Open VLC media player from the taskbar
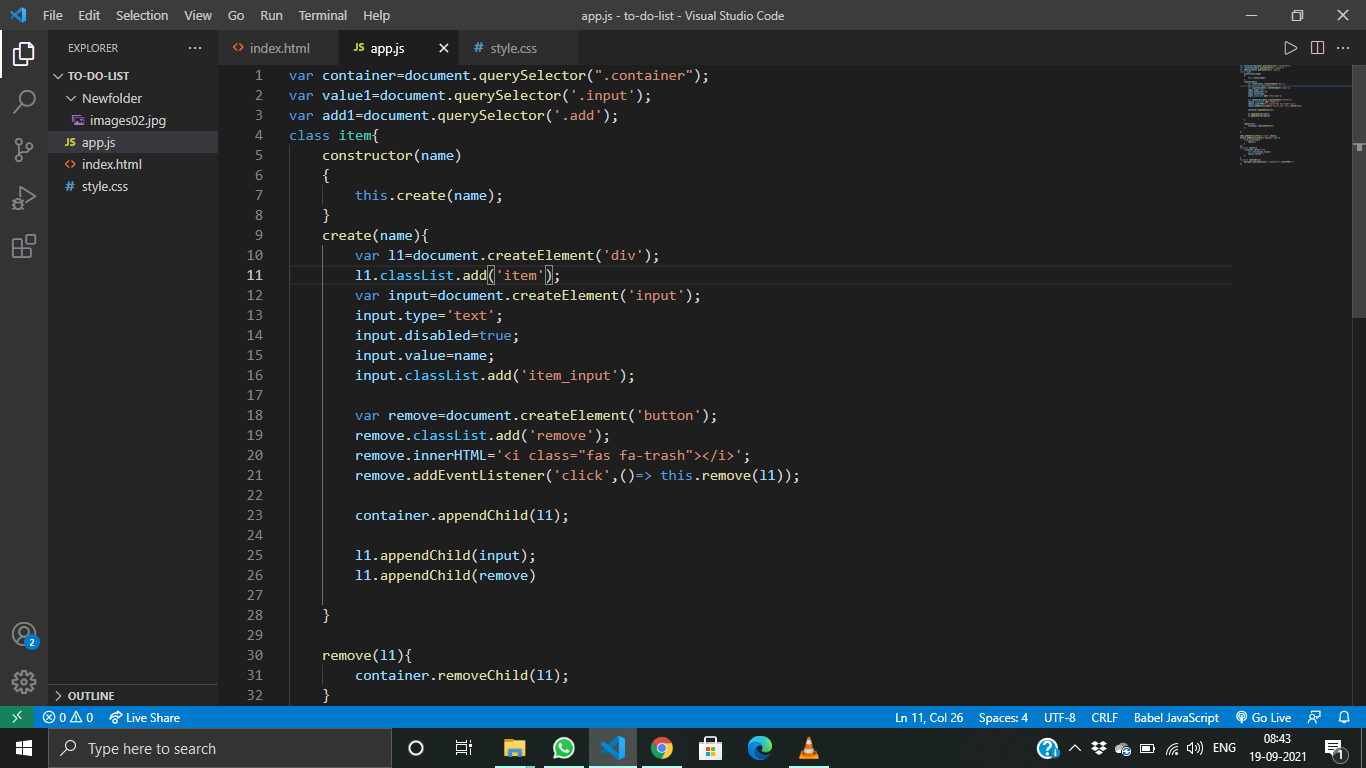 [x=809, y=748]
